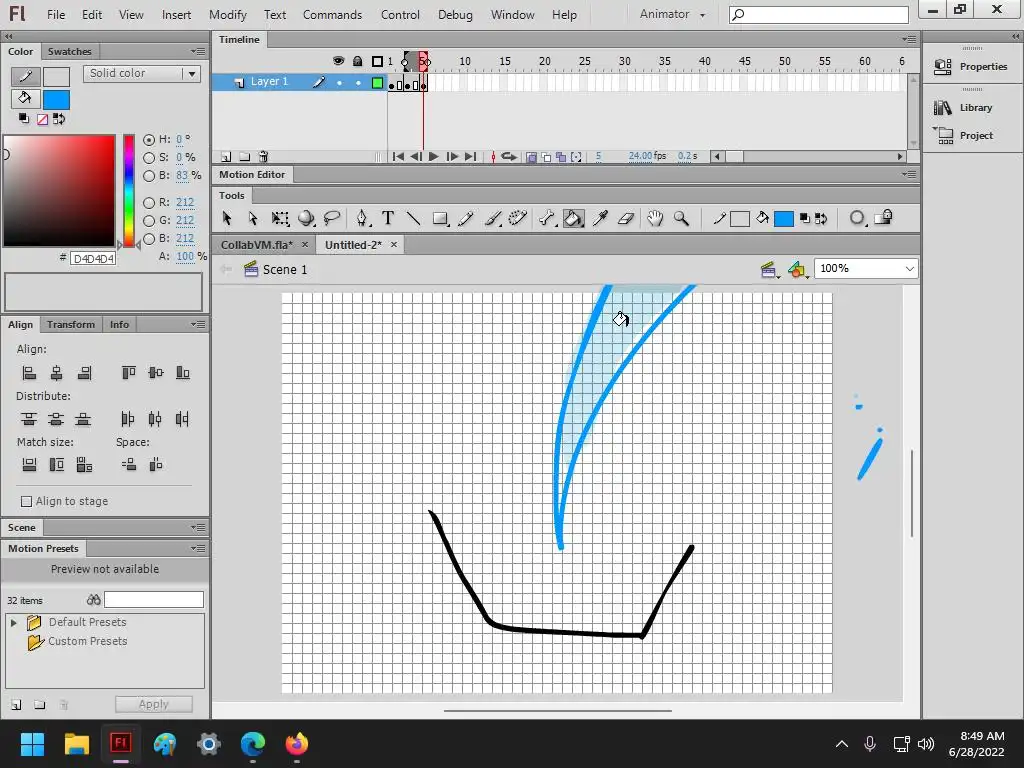The width and height of the screenshot is (1024, 768).
Task: Select the Rectangle tool
Action: 440,218
